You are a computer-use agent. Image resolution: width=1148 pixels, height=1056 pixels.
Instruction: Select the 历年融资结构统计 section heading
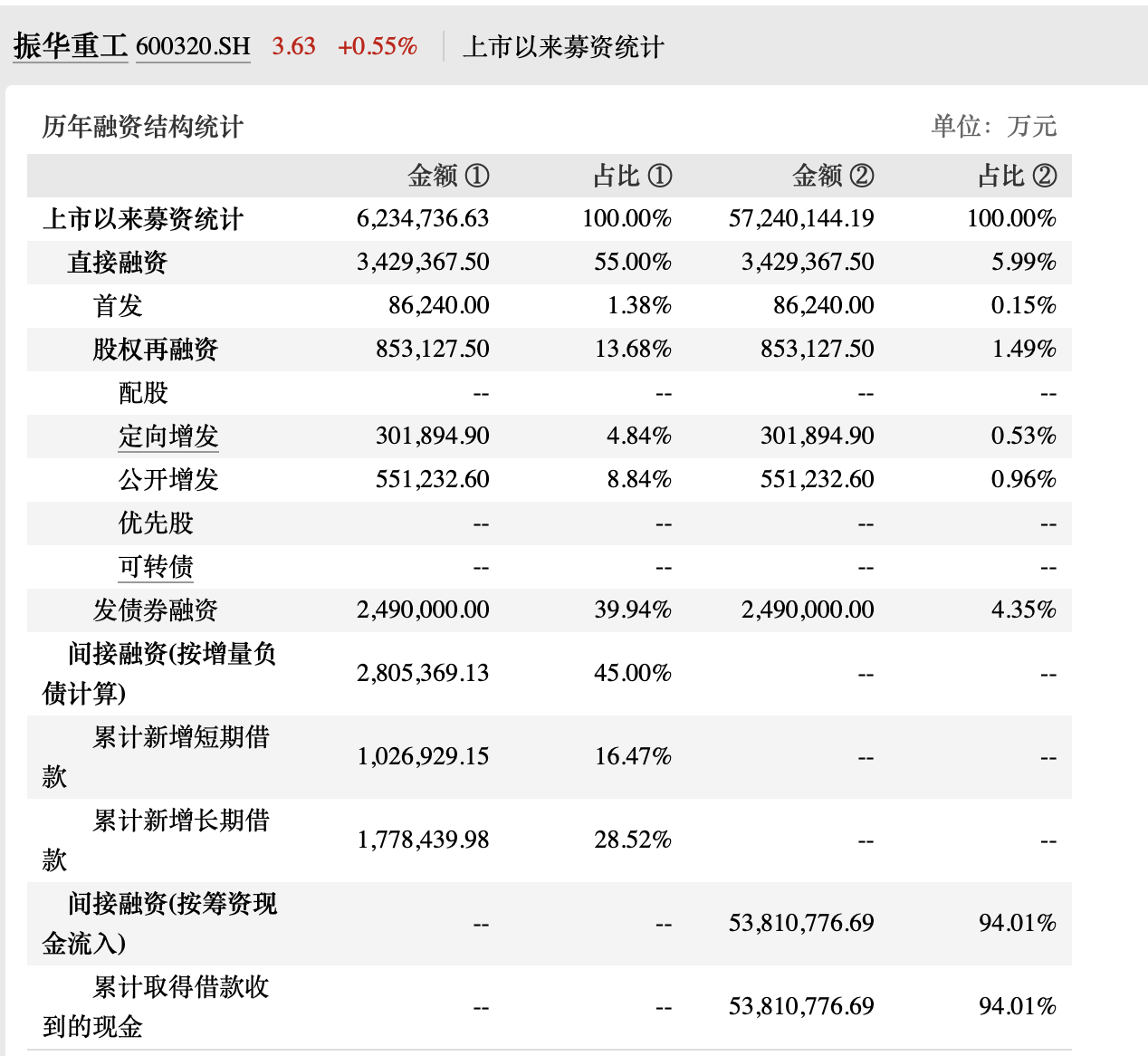coord(143,127)
